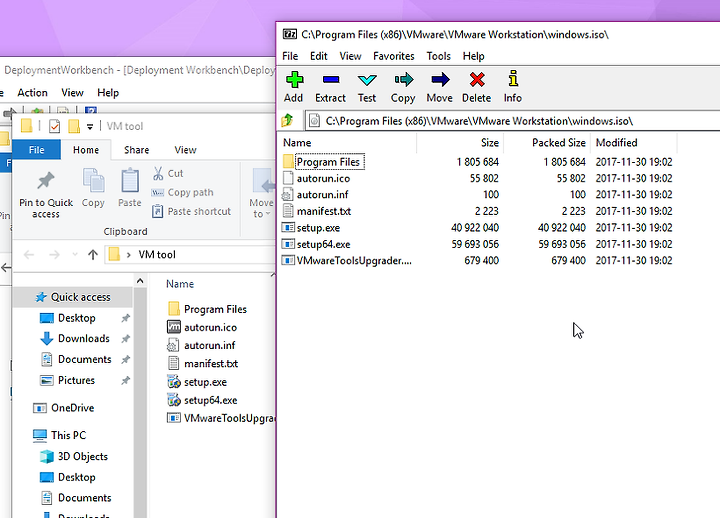Select manifest.txt in Explorer file list
This screenshot has height=518, width=720.
[211, 364]
